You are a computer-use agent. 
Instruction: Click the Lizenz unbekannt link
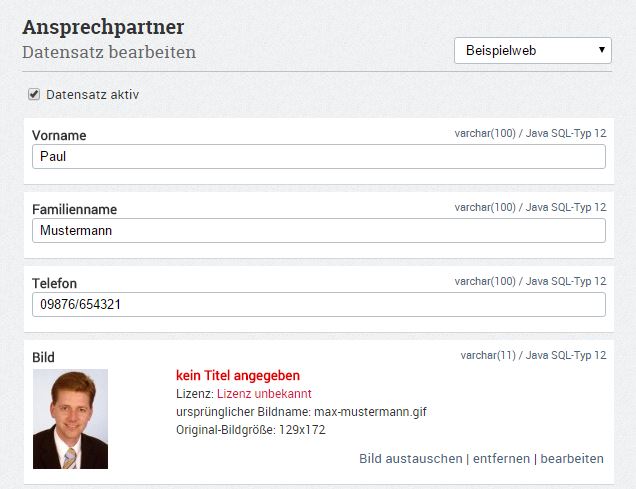click(264, 394)
